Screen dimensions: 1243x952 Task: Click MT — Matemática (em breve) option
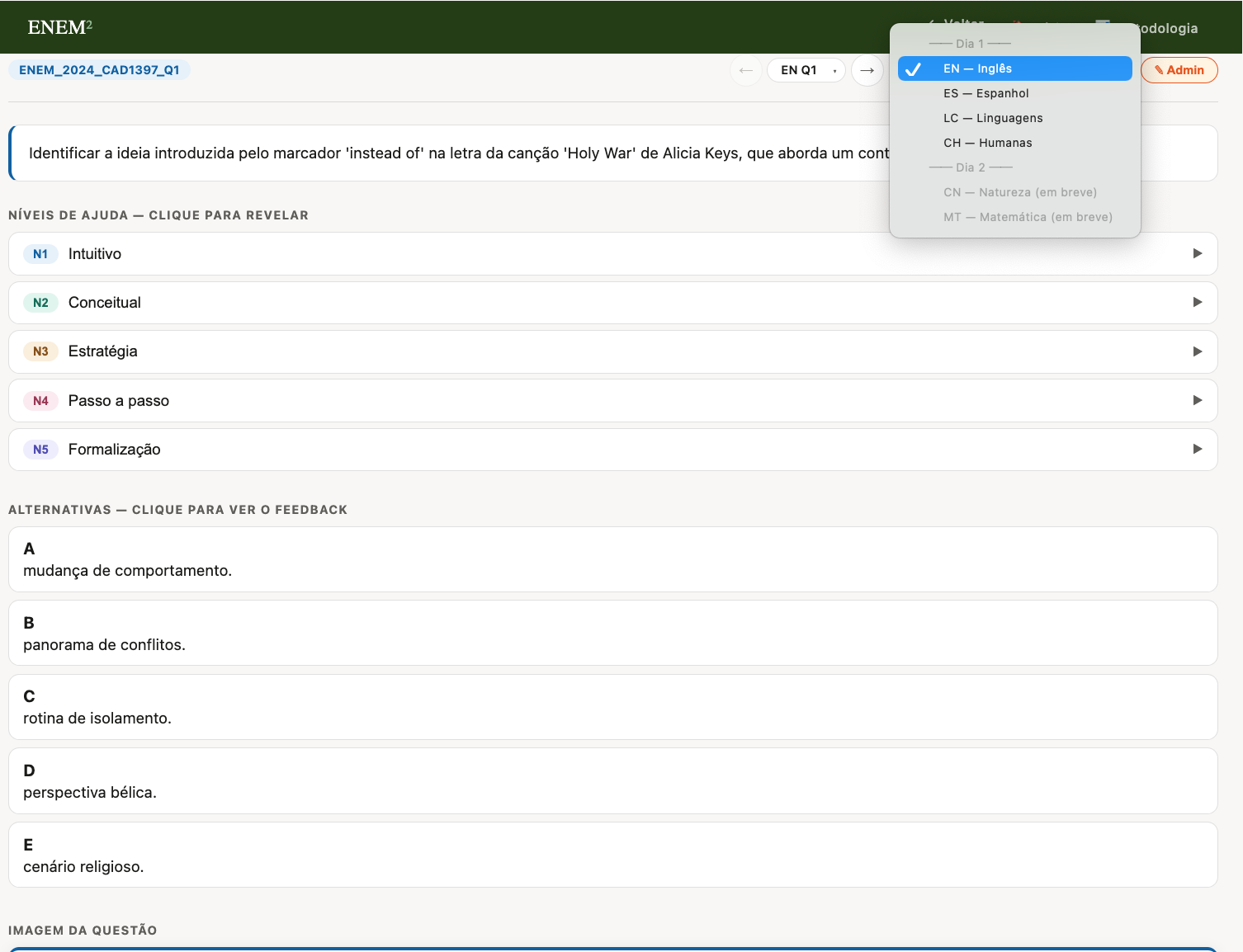point(1014,217)
